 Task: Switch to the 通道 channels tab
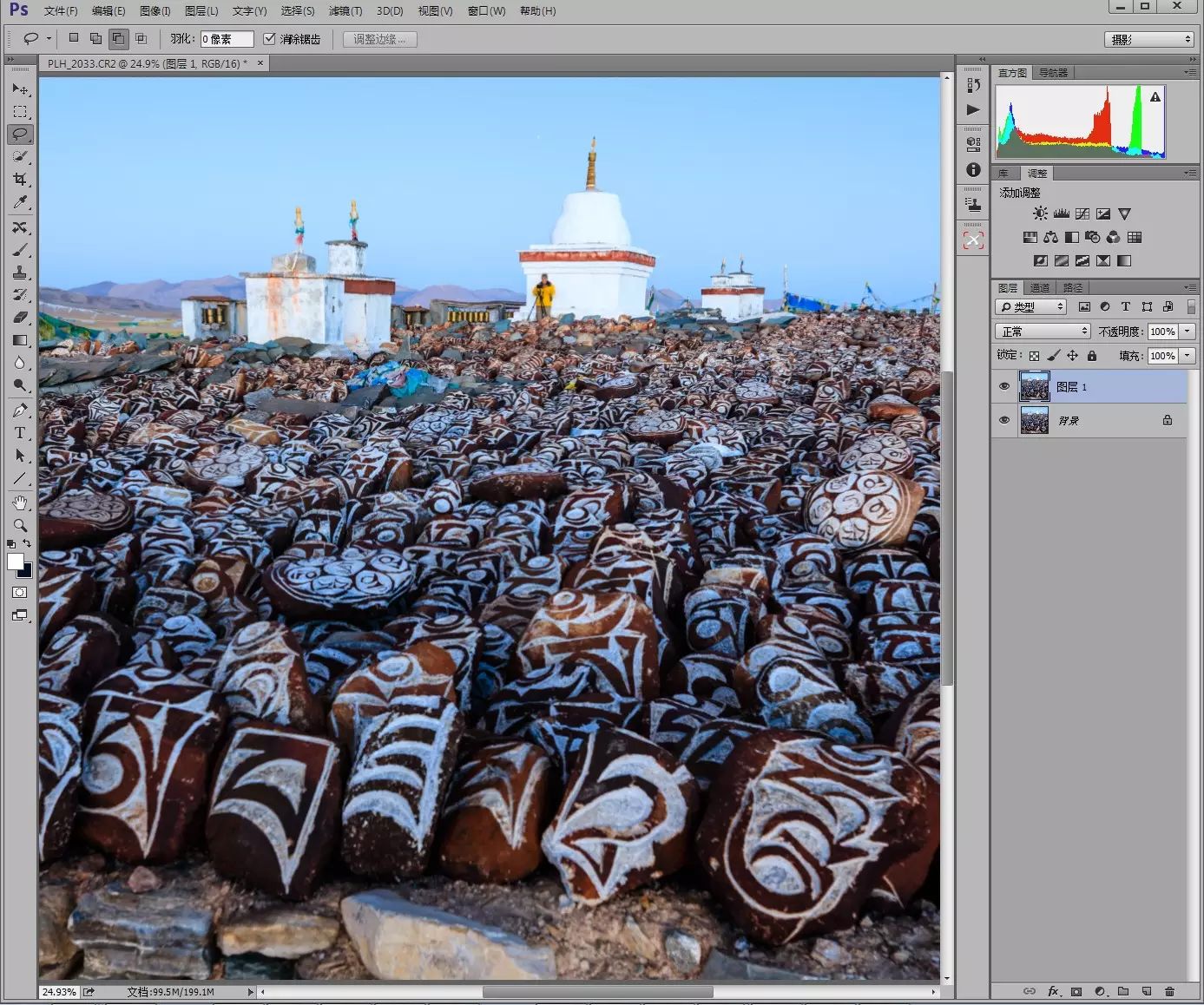click(1040, 287)
